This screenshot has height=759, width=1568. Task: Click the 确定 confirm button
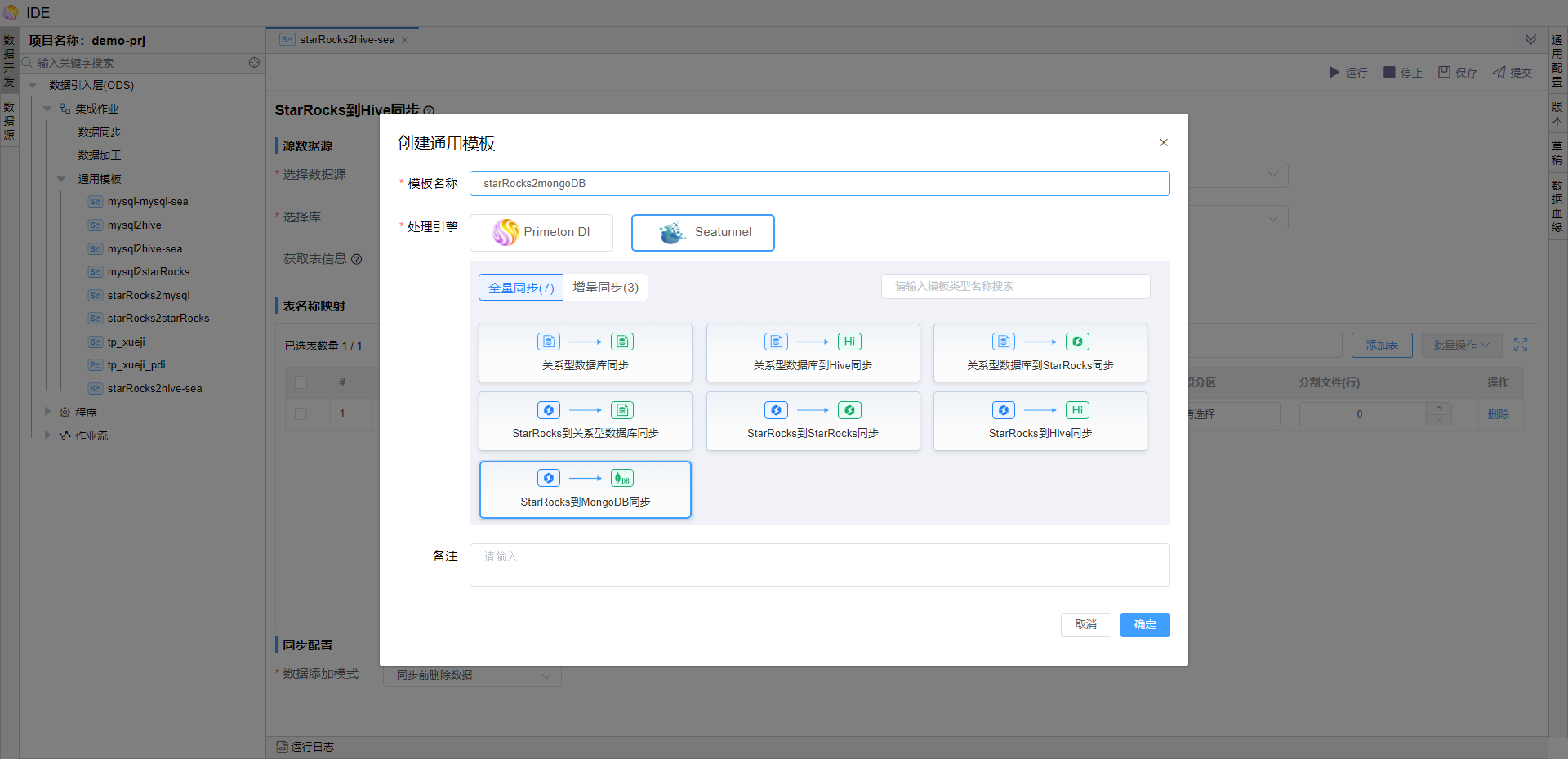[1144, 625]
